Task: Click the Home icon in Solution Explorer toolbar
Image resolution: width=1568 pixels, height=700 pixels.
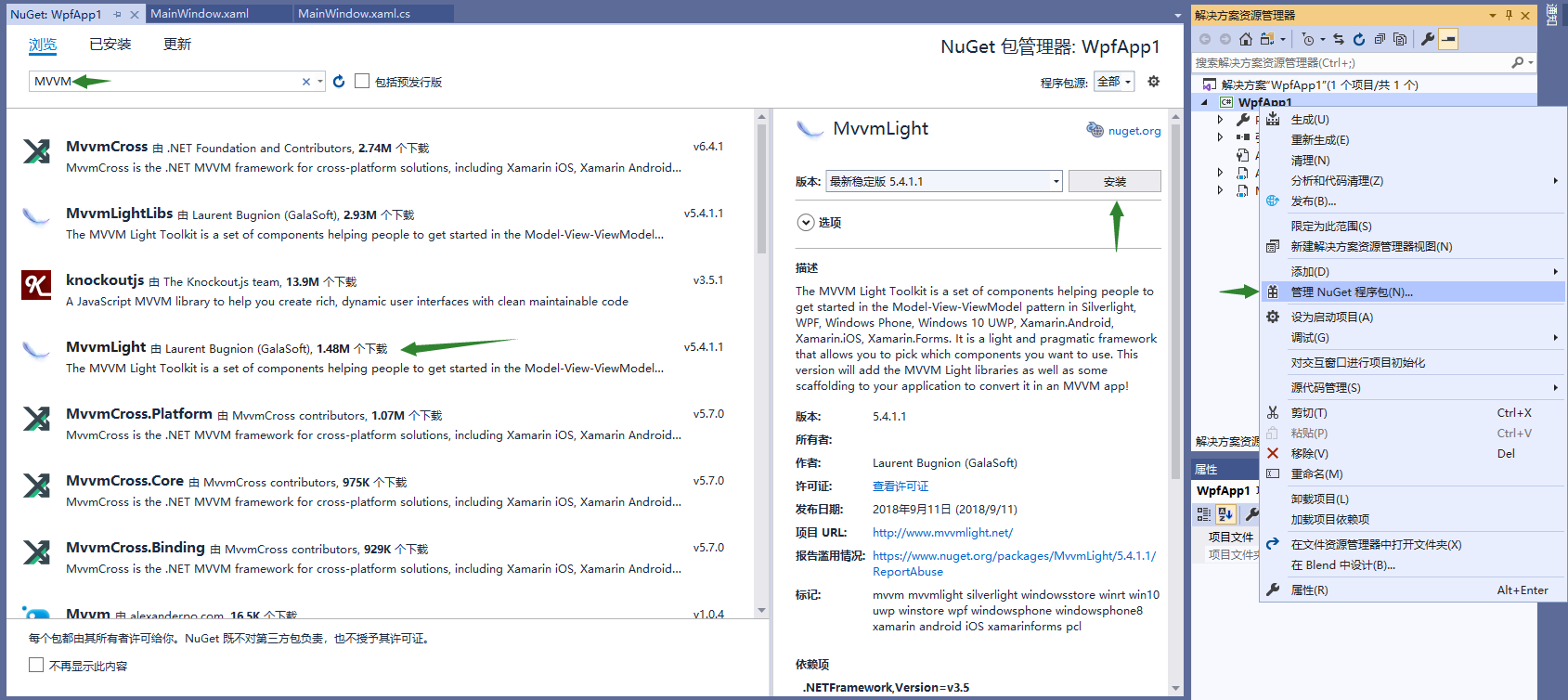Action: (x=1246, y=39)
